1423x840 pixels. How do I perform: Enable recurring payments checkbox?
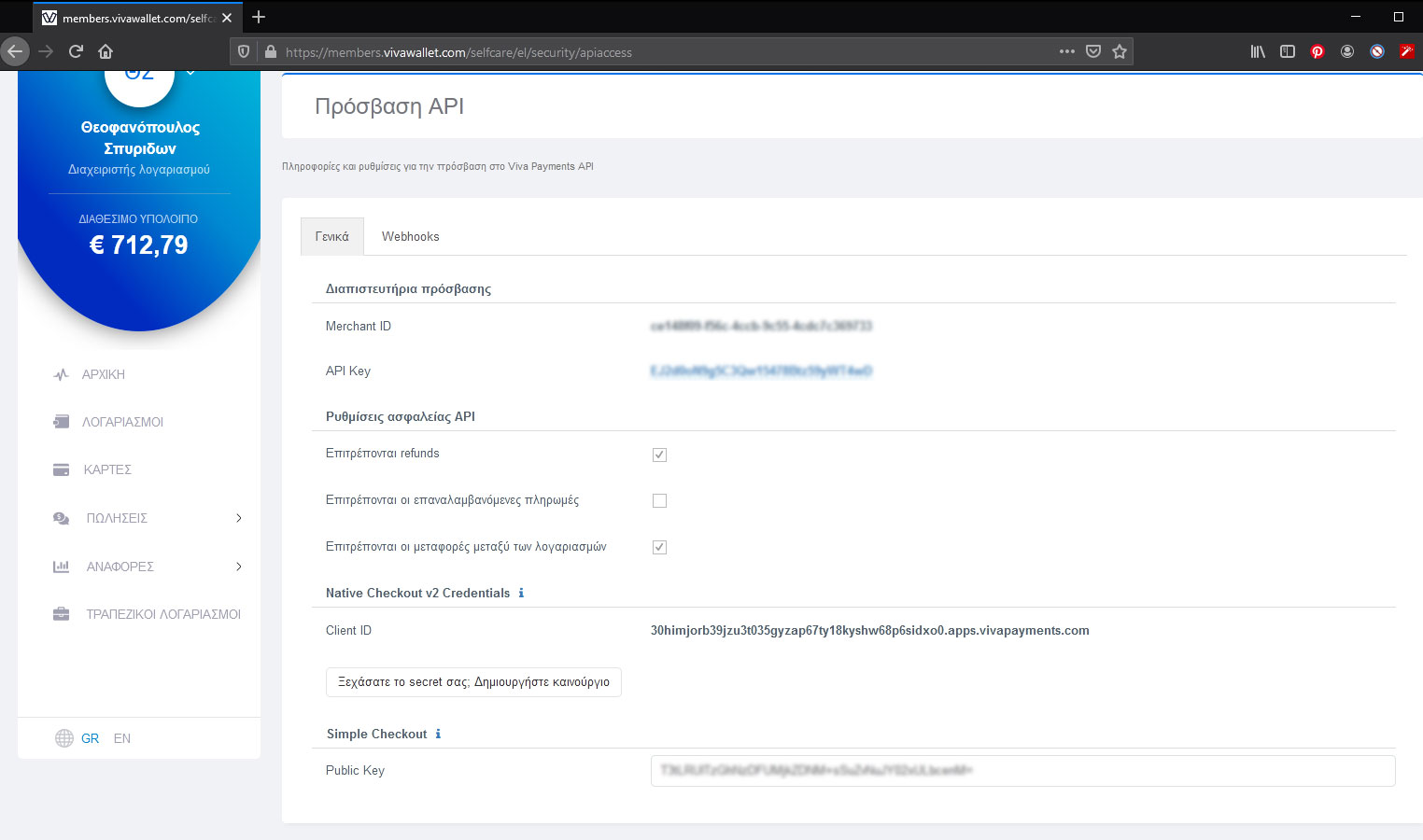[659, 500]
